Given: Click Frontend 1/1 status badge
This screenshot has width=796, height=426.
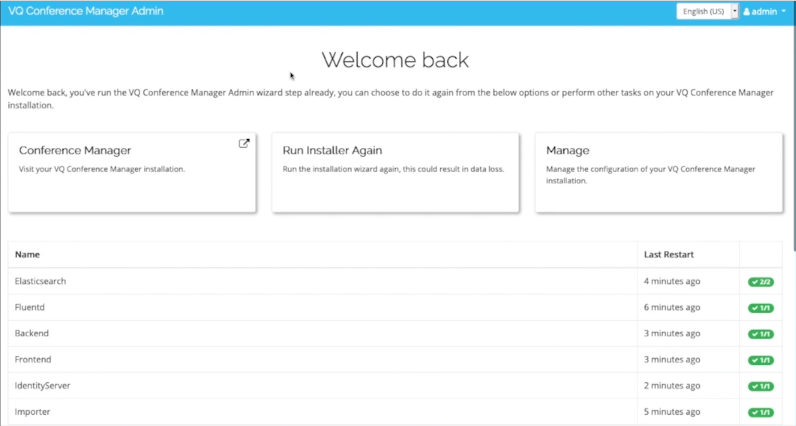Looking at the screenshot, I should (x=760, y=361).
